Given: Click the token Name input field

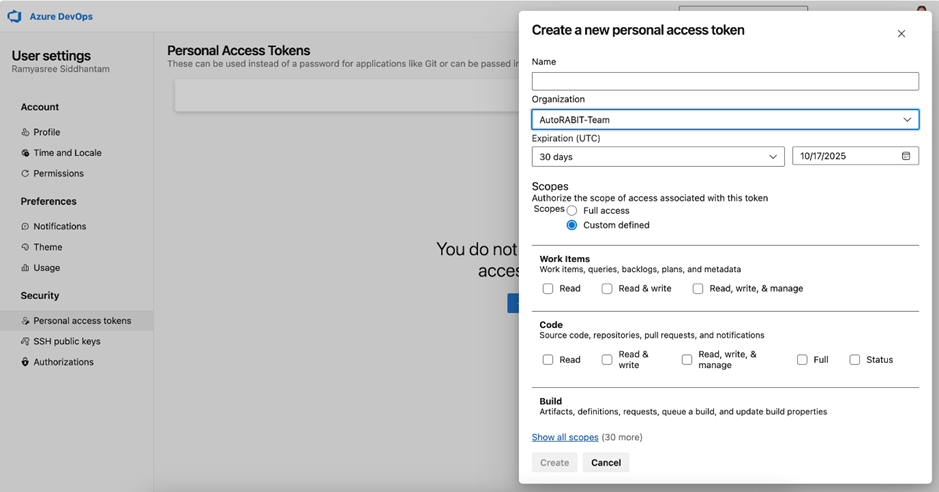Looking at the screenshot, I should tap(725, 81).
